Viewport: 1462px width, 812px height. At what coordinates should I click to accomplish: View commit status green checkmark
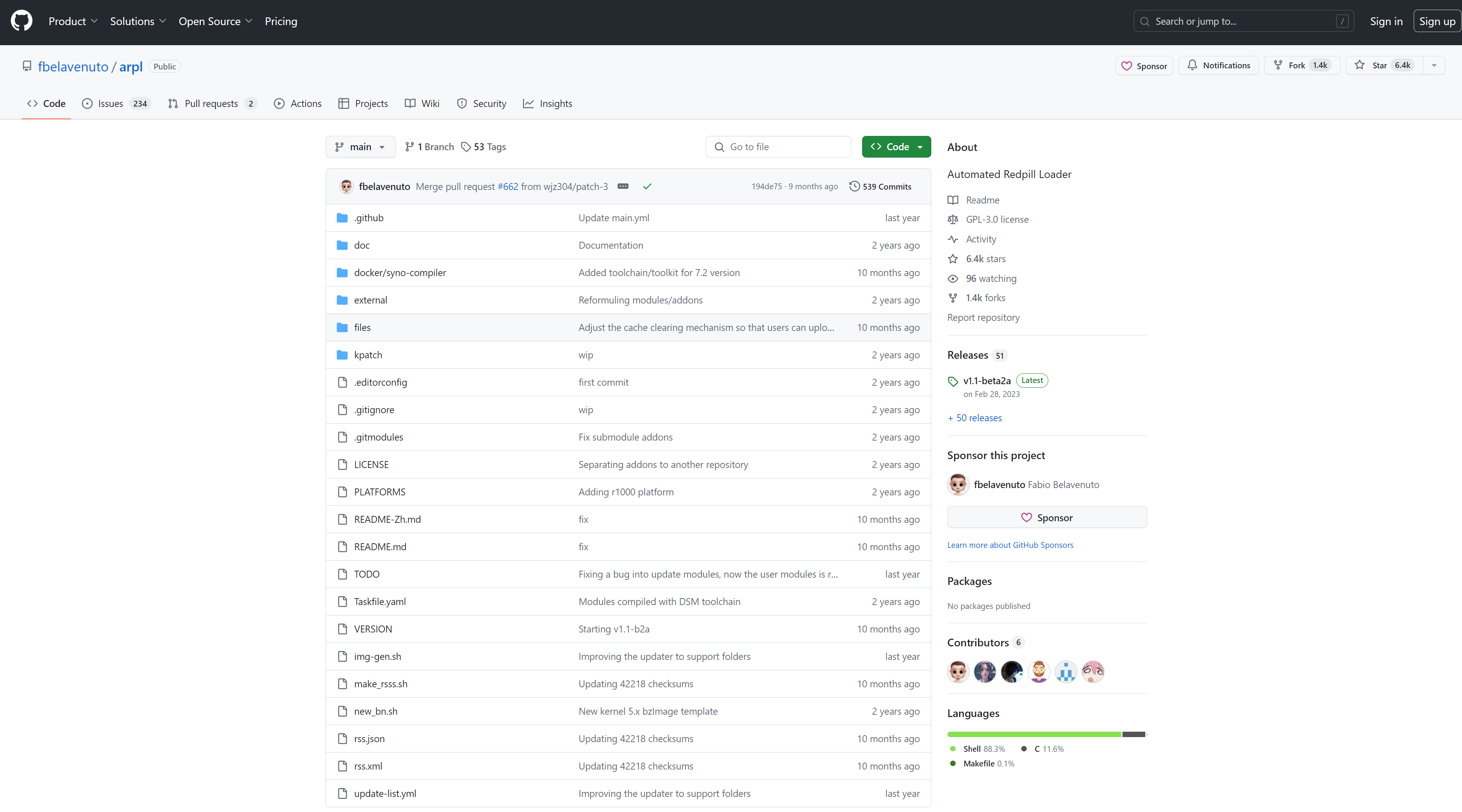point(647,186)
